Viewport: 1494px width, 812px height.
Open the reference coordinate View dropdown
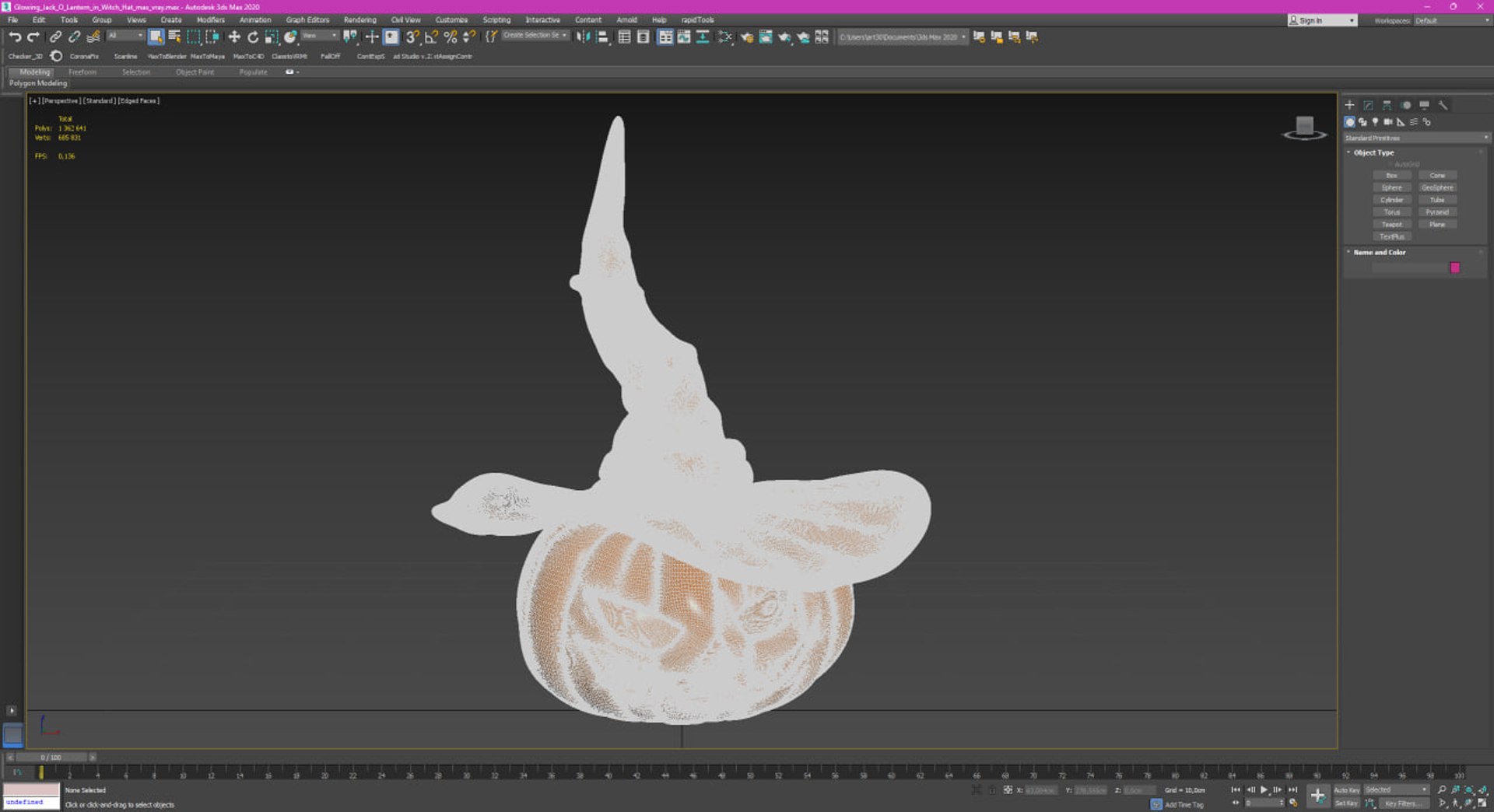pyautogui.click(x=319, y=36)
